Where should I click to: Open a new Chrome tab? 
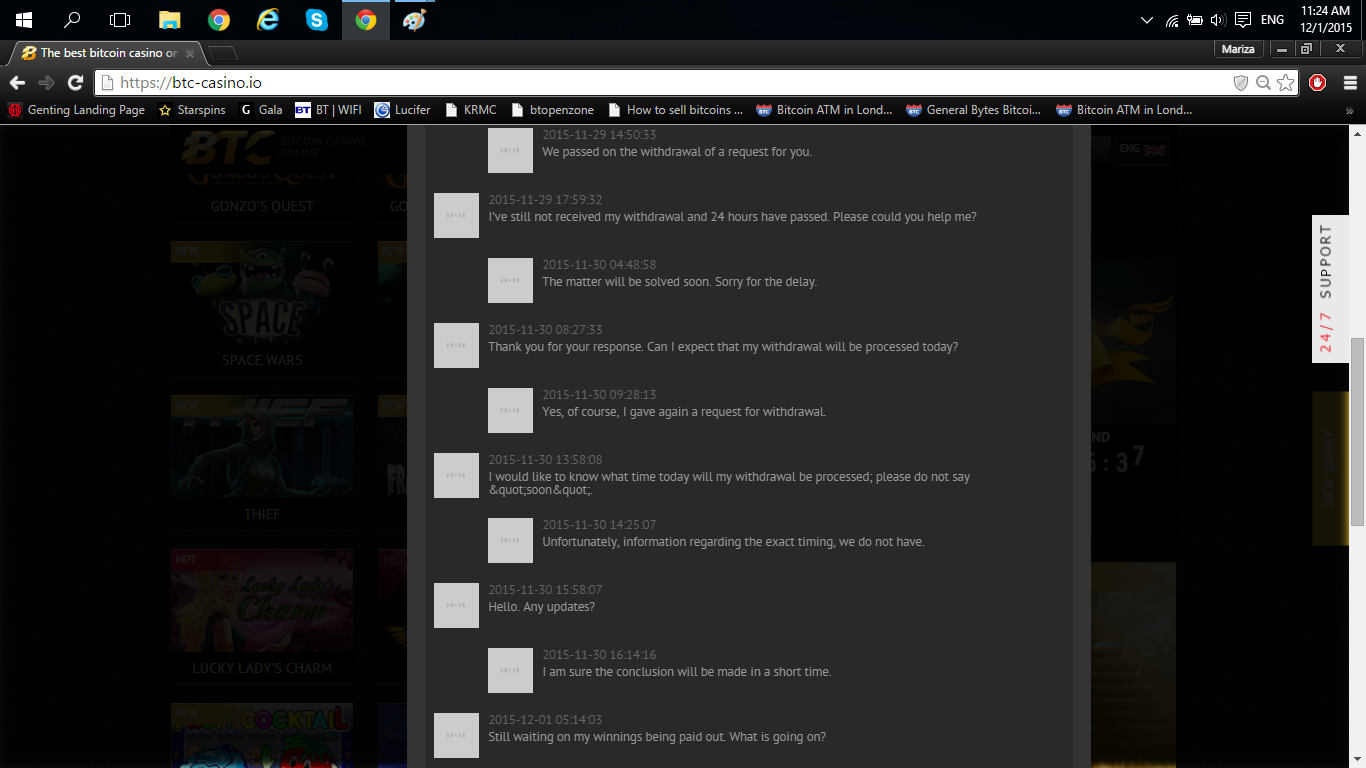(x=223, y=53)
